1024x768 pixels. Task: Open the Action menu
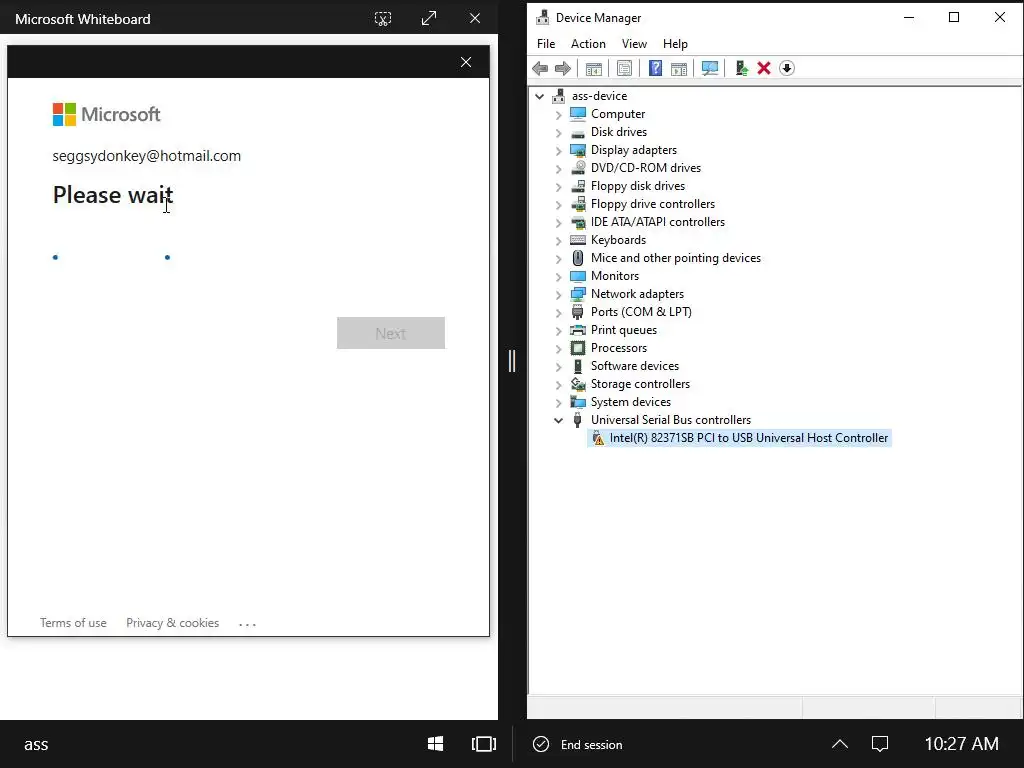coord(588,44)
